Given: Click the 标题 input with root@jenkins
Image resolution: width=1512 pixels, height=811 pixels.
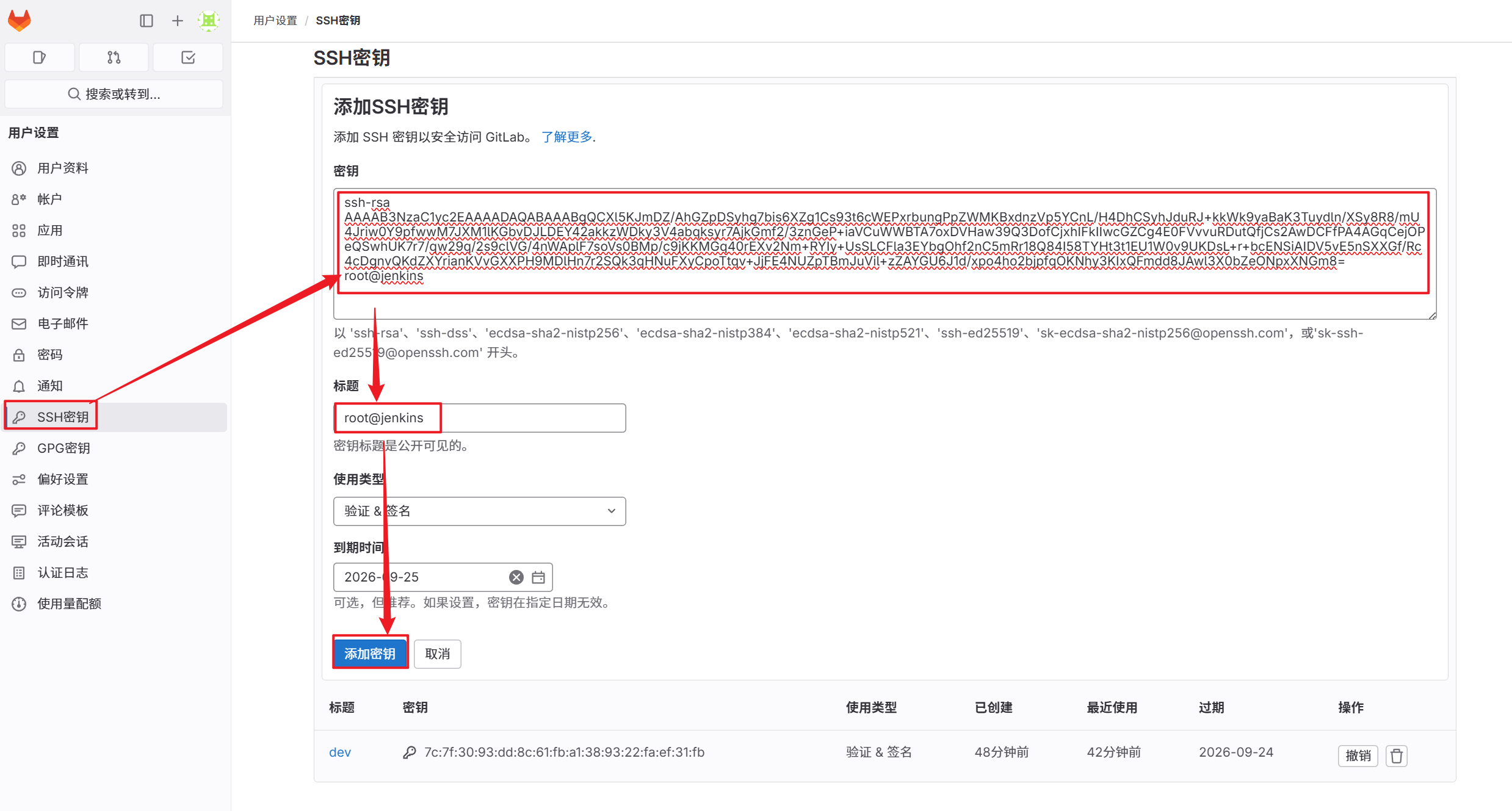Looking at the screenshot, I should tap(479, 418).
